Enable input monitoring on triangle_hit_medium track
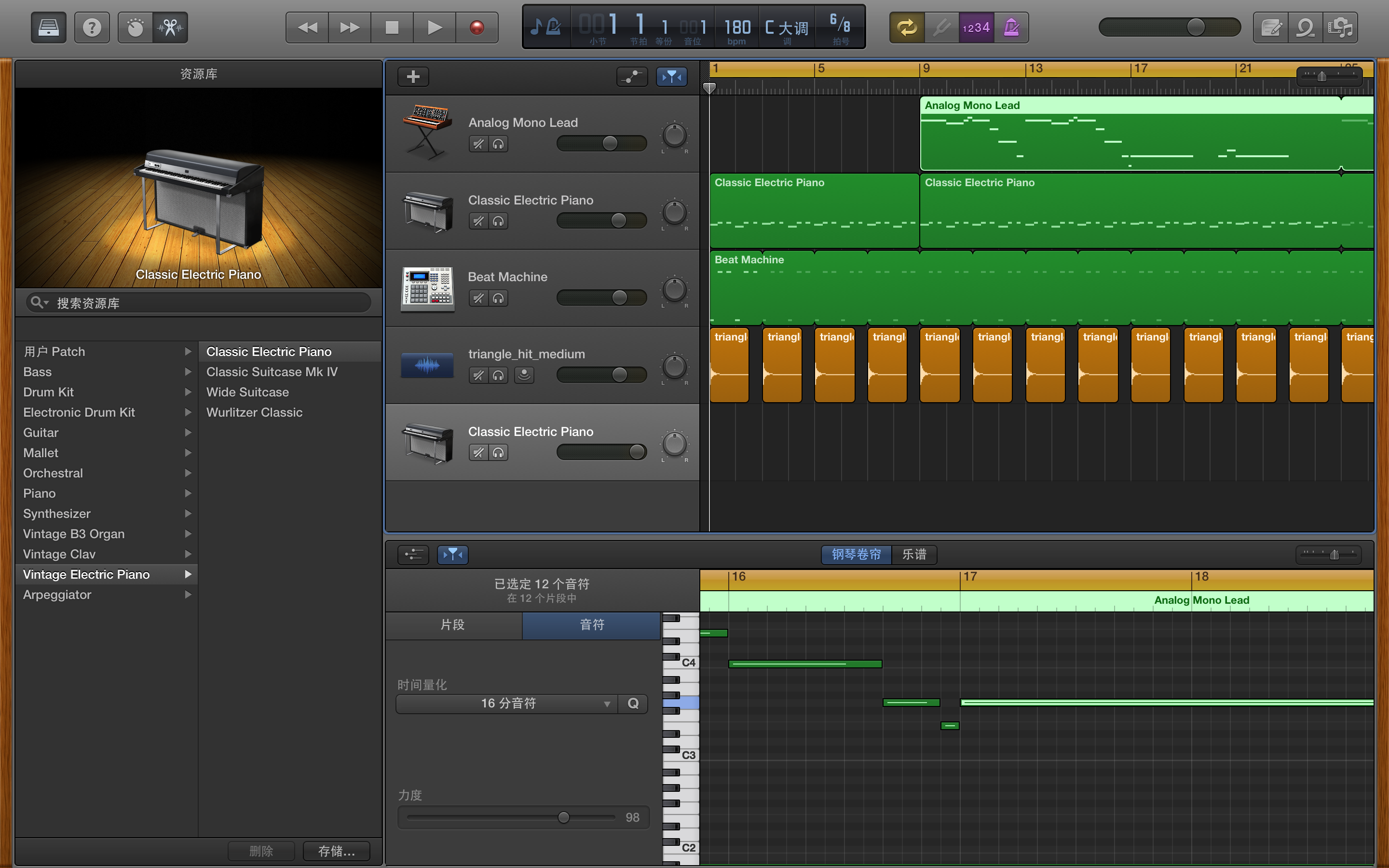The image size is (1389, 868). point(524,376)
